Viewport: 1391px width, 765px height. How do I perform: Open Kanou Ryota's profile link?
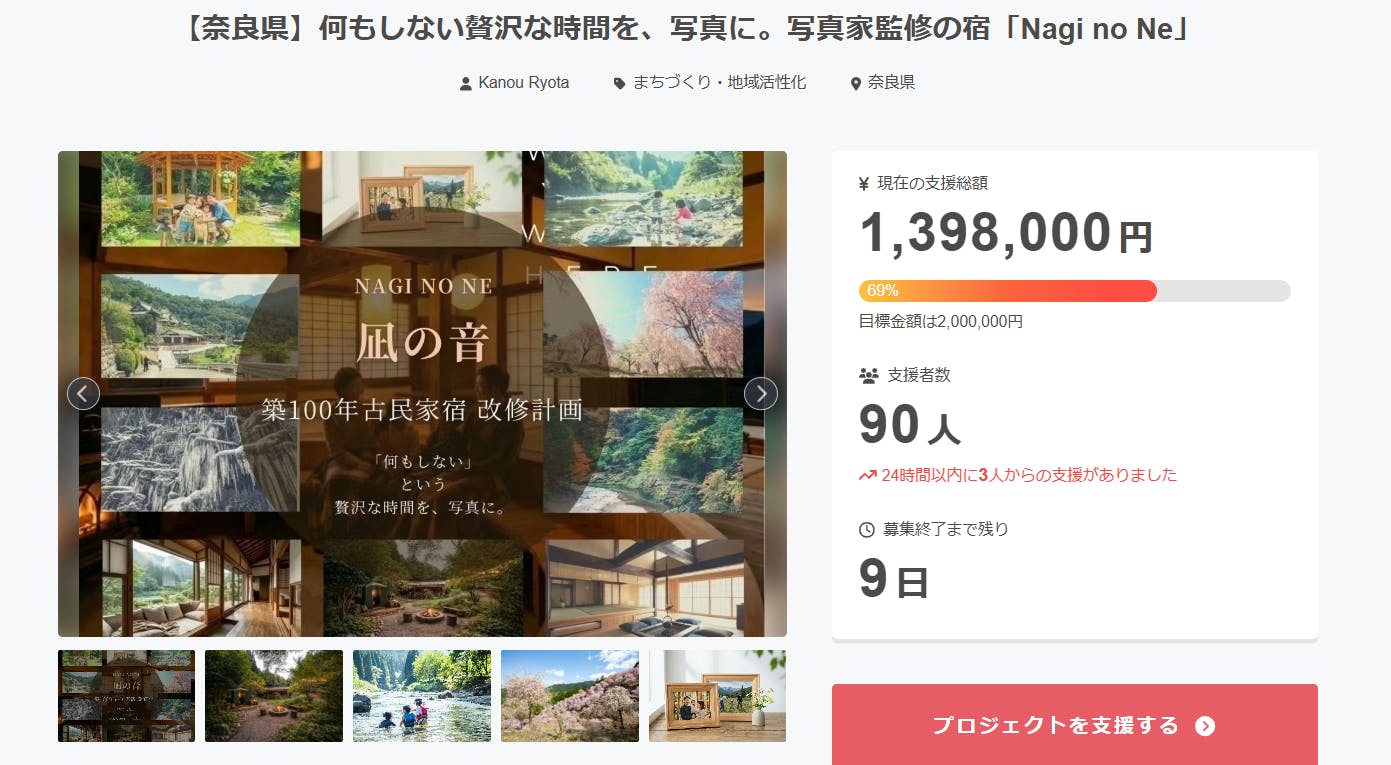tap(524, 83)
